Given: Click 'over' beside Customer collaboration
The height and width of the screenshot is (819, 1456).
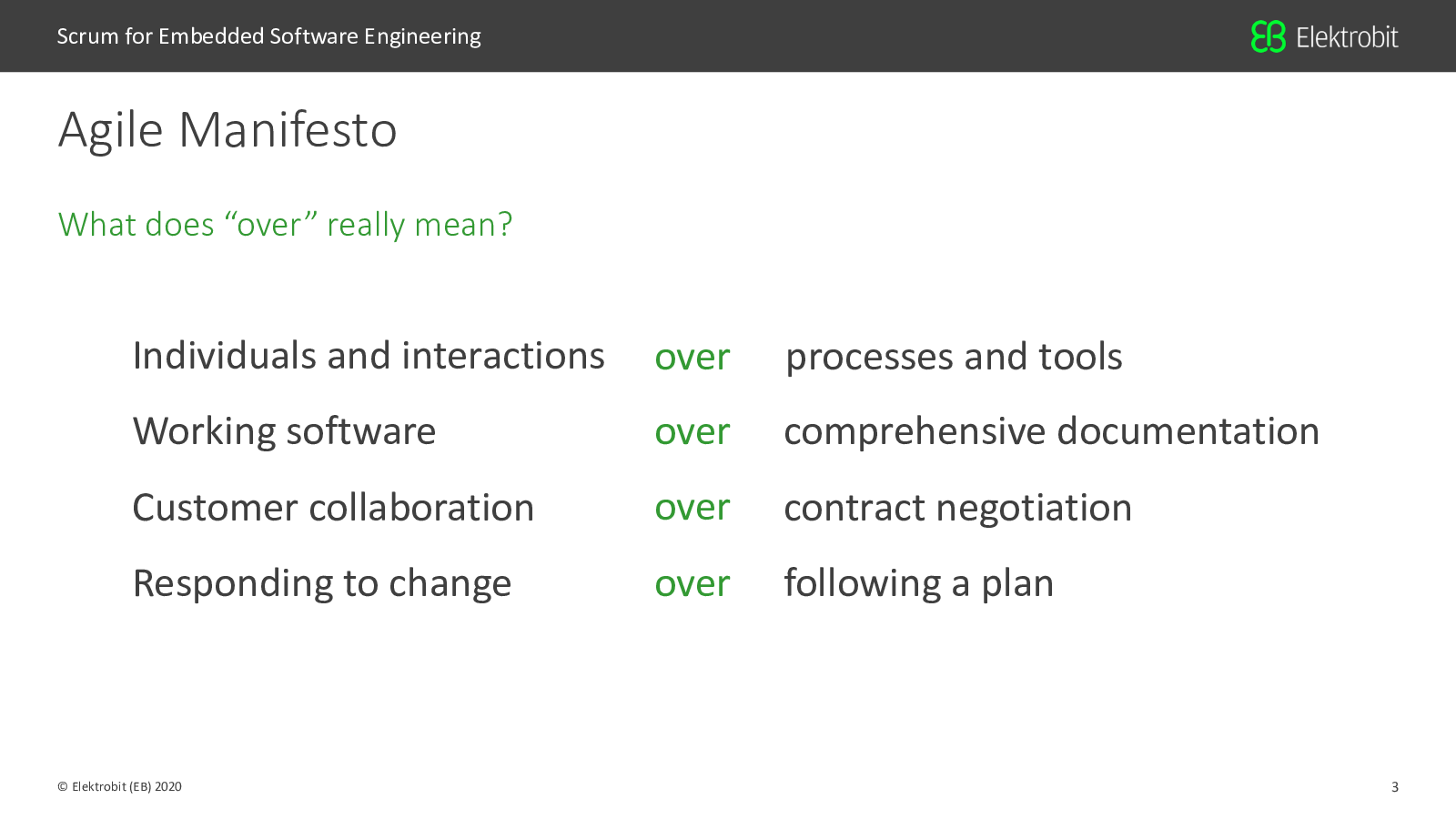Looking at the screenshot, I should 693,508.
